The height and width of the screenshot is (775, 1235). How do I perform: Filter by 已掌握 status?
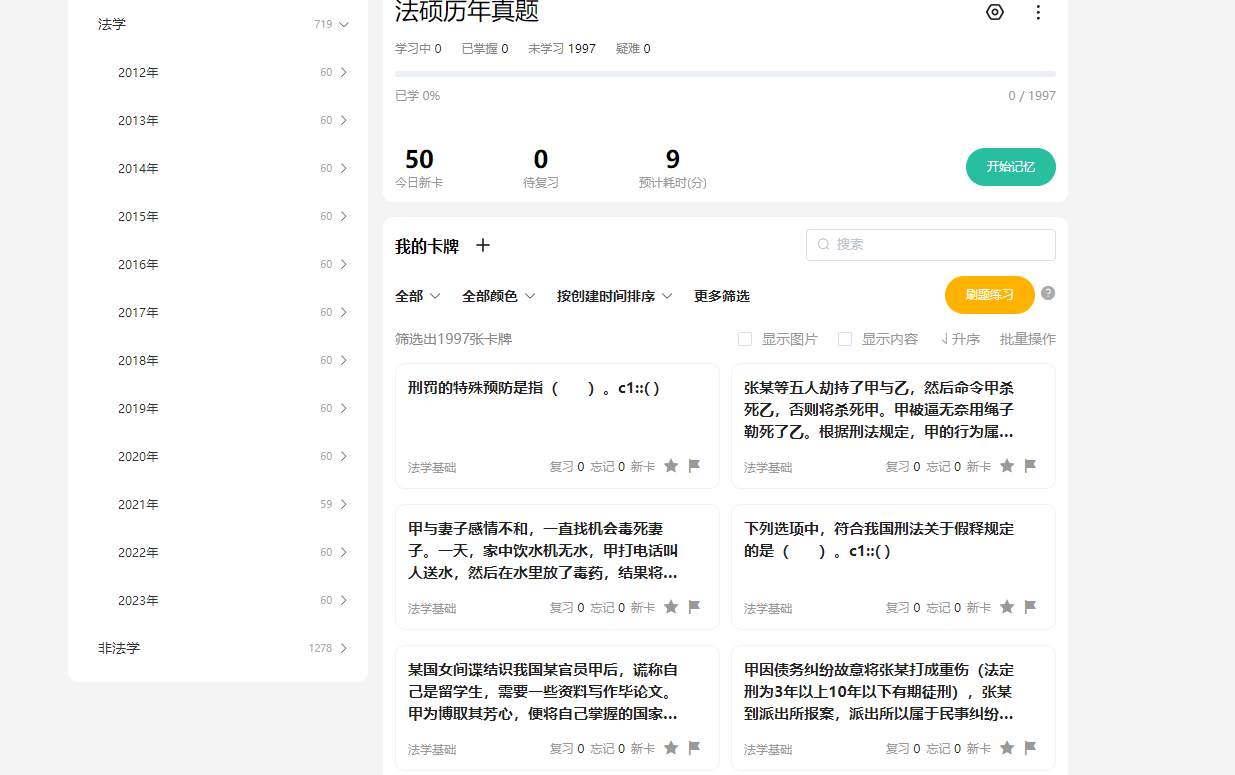[x=485, y=48]
